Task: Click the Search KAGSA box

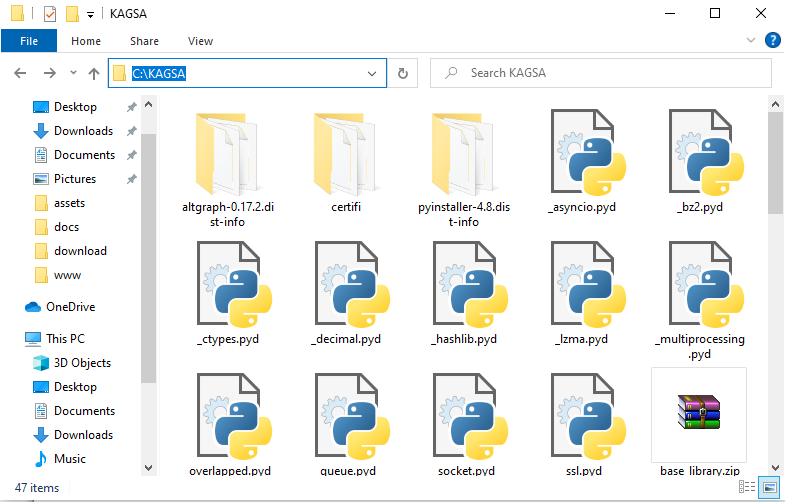Action: click(x=601, y=73)
